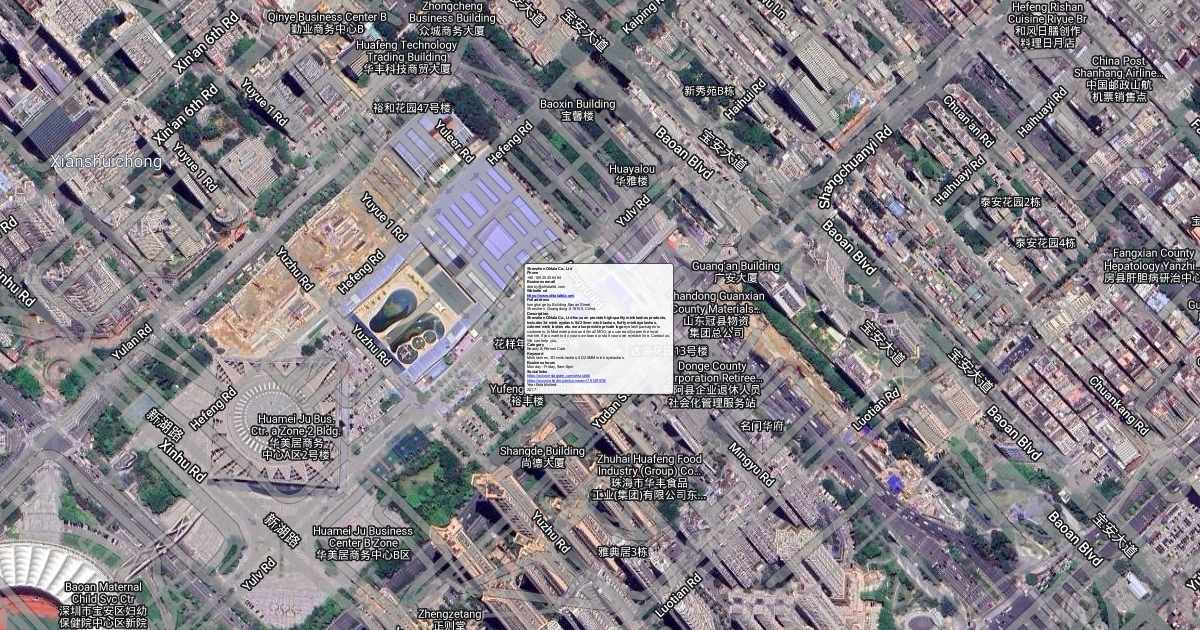Image resolution: width=1200 pixels, height=630 pixels.
Task: Select Qinye Business Center B map label
Action: tap(326, 23)
